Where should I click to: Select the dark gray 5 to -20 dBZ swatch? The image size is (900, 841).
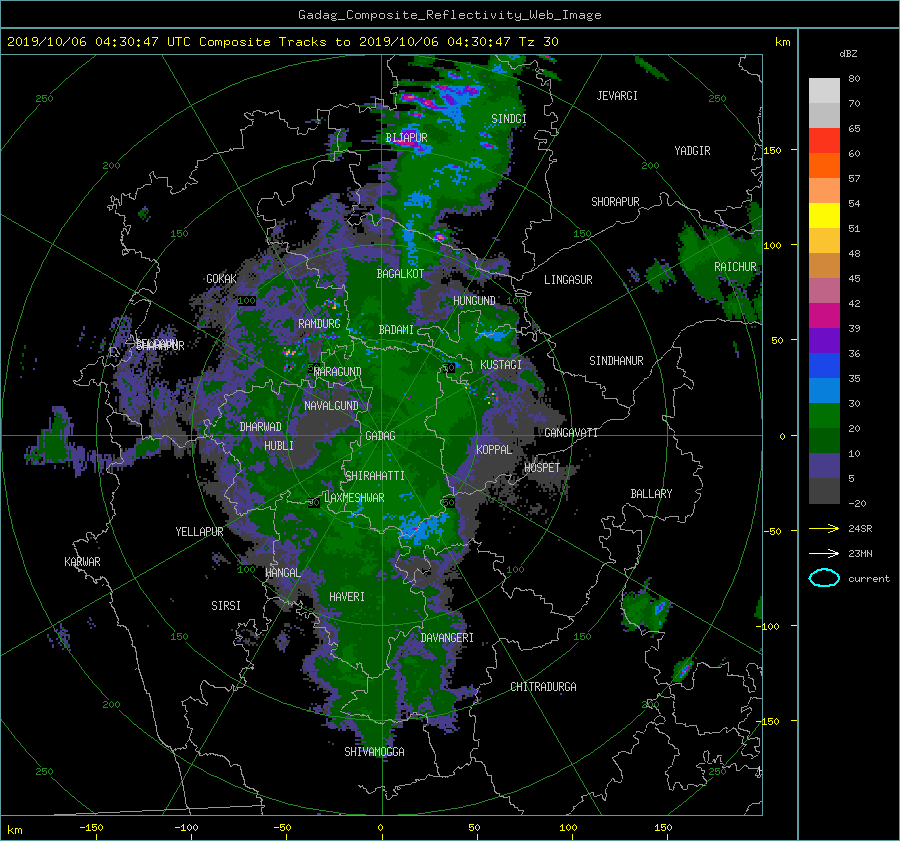pos(824,491)
